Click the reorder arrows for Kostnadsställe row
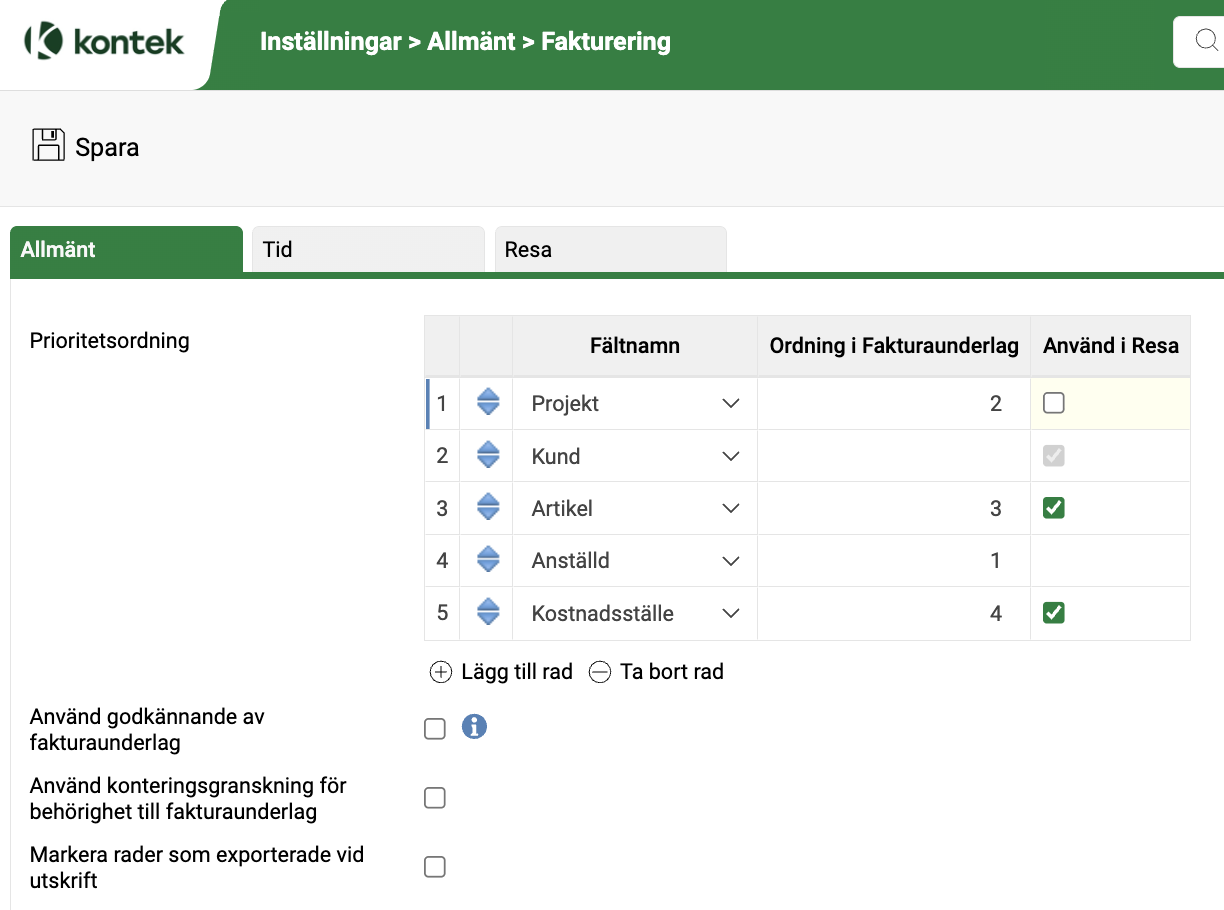Image resolution: width=1224 pixels, height=910 pixels. click(488, 612)
